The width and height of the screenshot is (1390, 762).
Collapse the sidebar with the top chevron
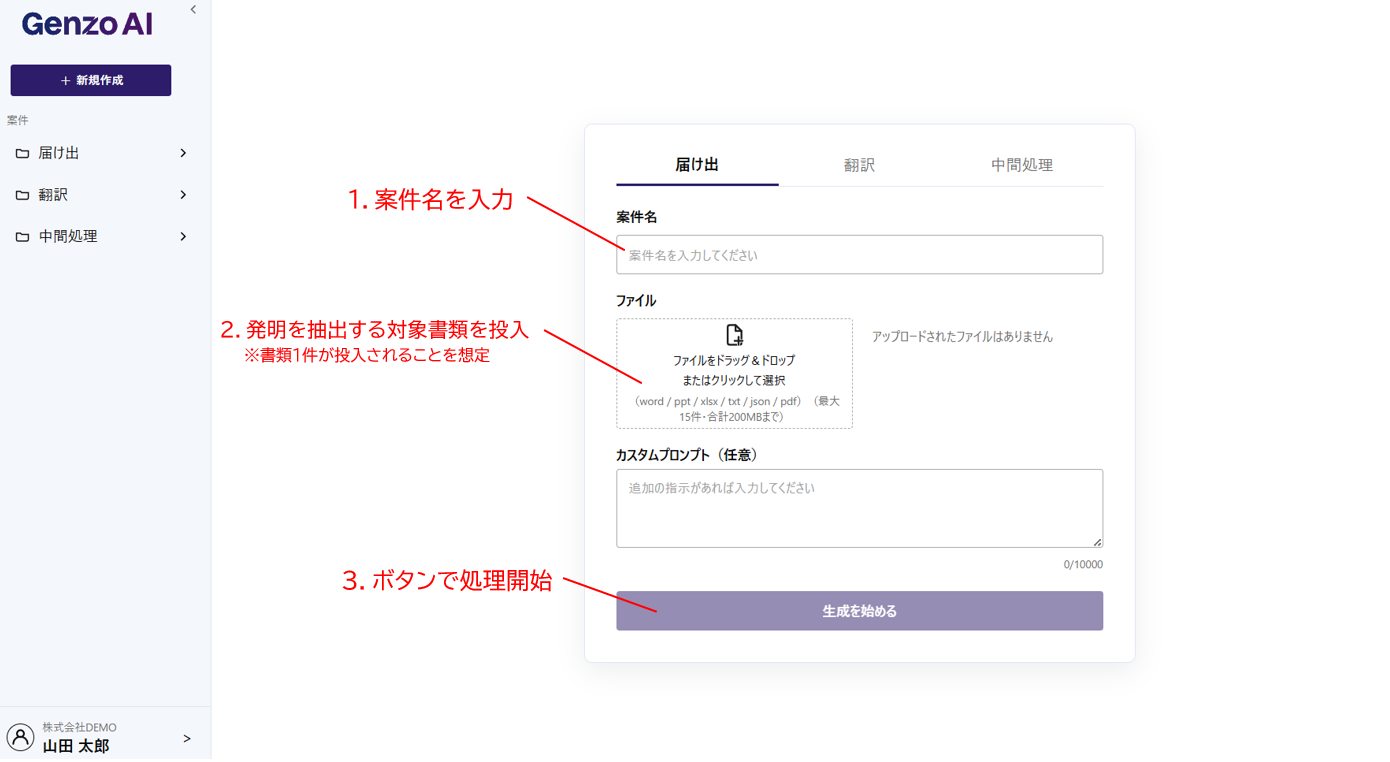[x=193, y=10]
